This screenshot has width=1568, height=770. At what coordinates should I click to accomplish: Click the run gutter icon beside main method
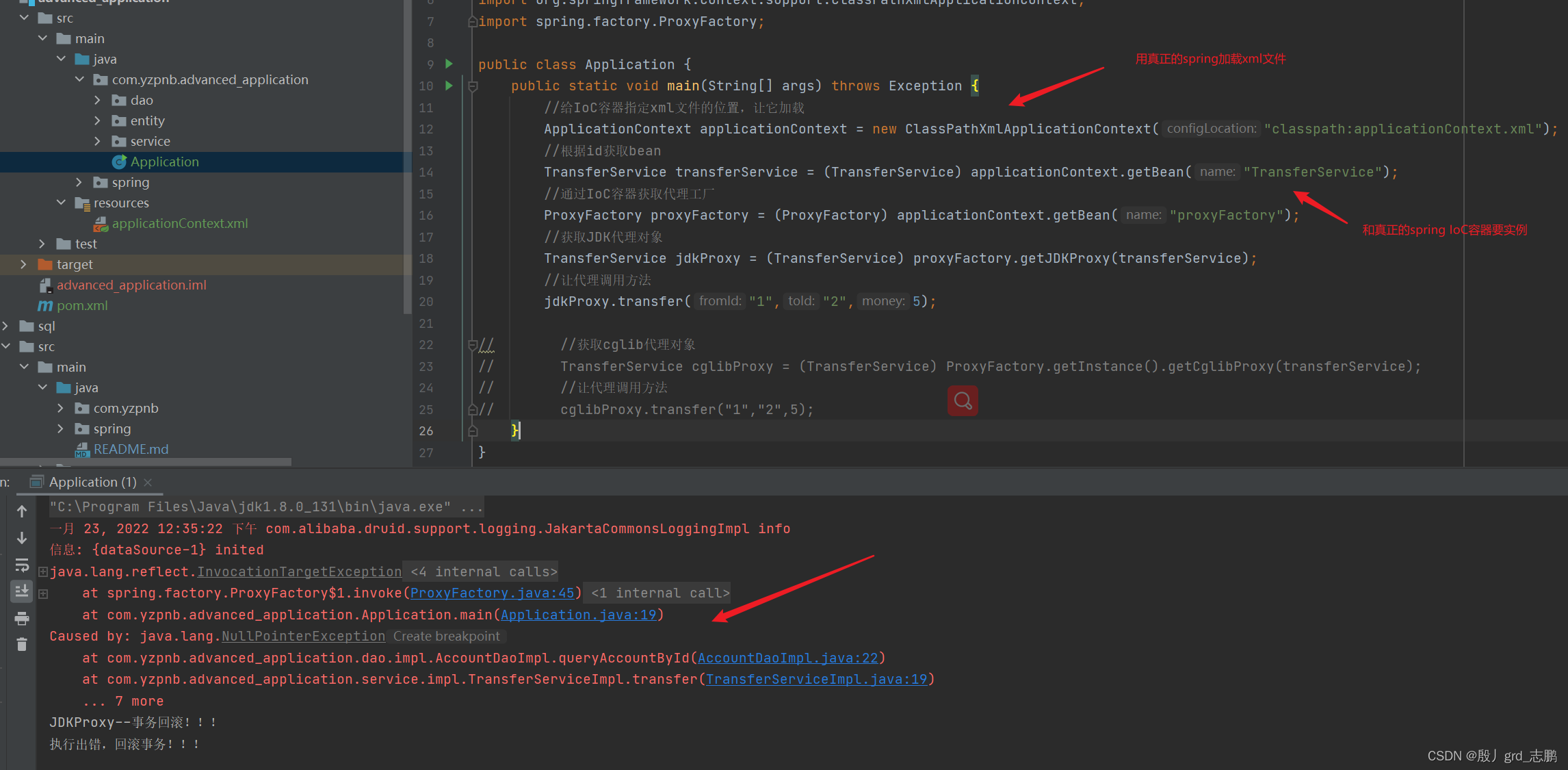coord(449,86)
